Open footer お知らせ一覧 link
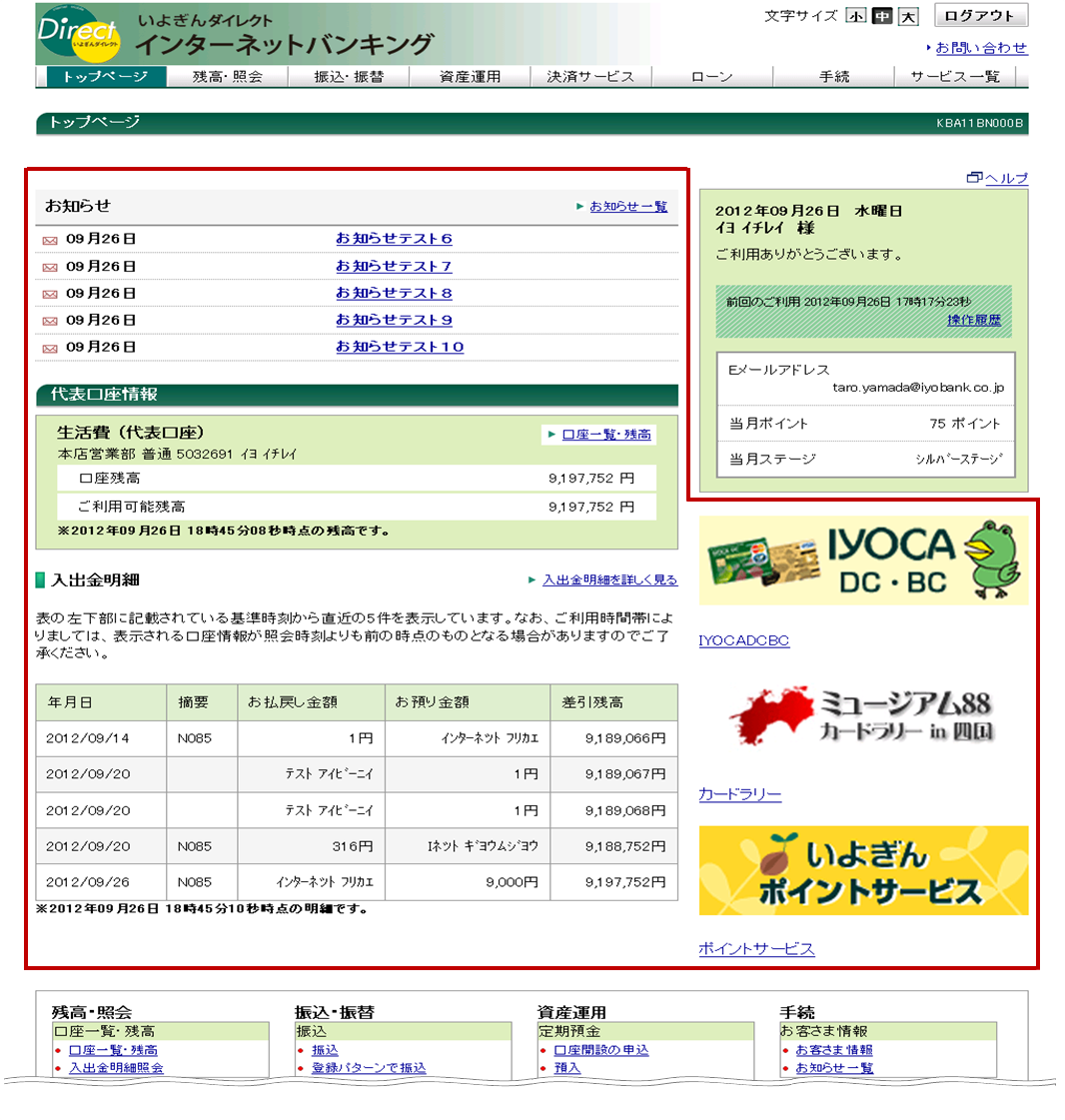The width and height of the screenshot is (1065, 1120). [834, 1068]
